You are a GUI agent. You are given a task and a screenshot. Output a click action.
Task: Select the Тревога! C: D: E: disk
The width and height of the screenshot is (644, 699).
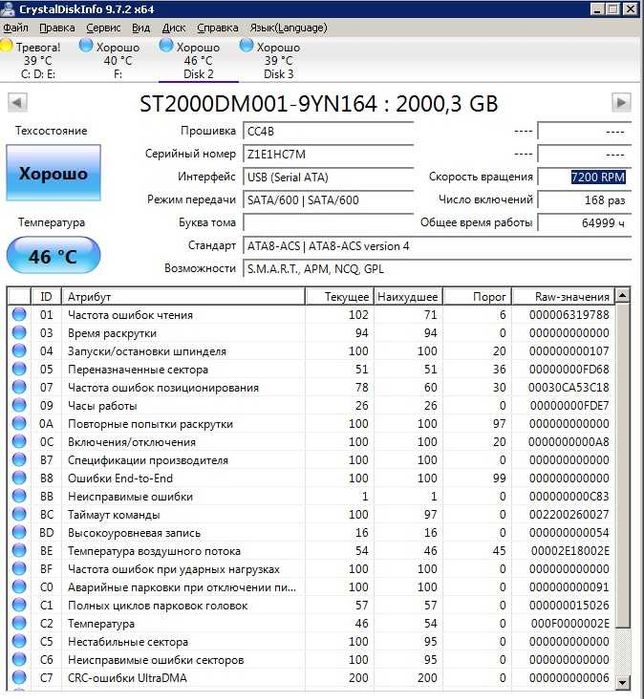37,61
